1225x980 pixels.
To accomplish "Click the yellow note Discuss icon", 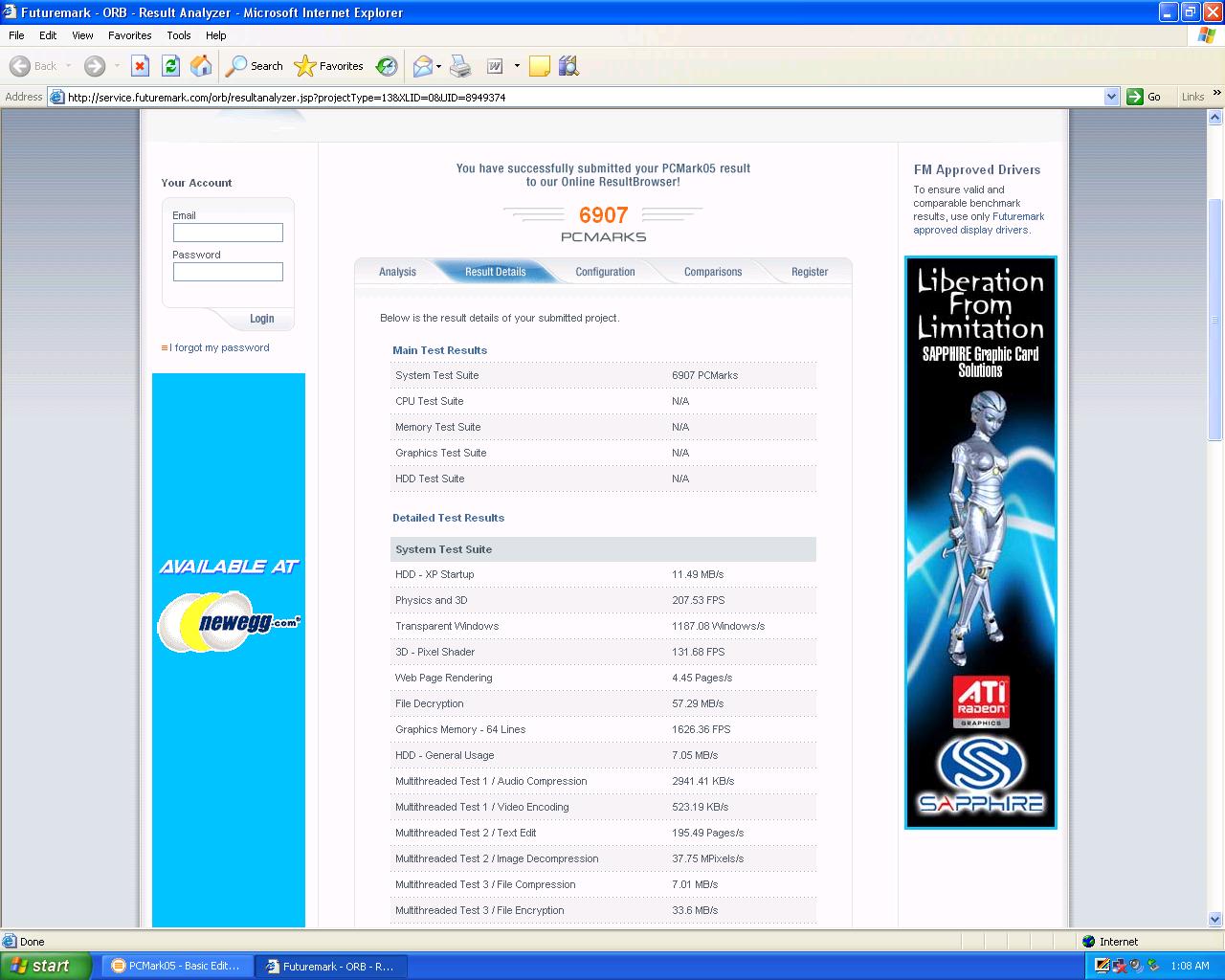I will pos(540,66).
